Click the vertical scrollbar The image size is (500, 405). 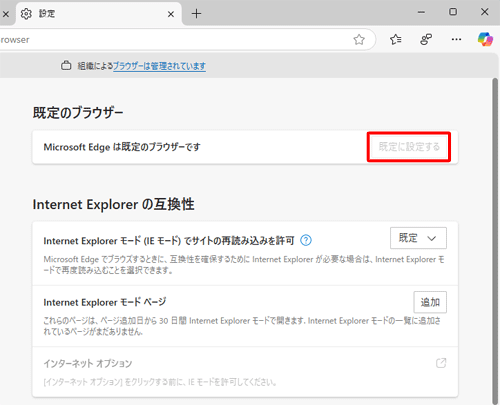pos(496,241)
